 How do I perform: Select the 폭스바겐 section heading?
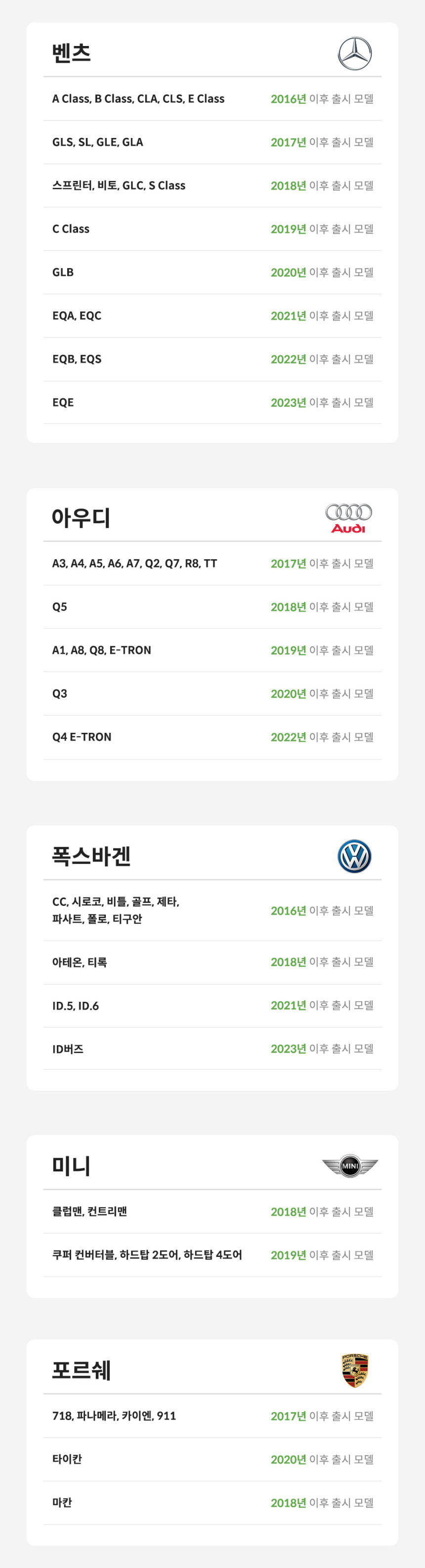point(91,856)
